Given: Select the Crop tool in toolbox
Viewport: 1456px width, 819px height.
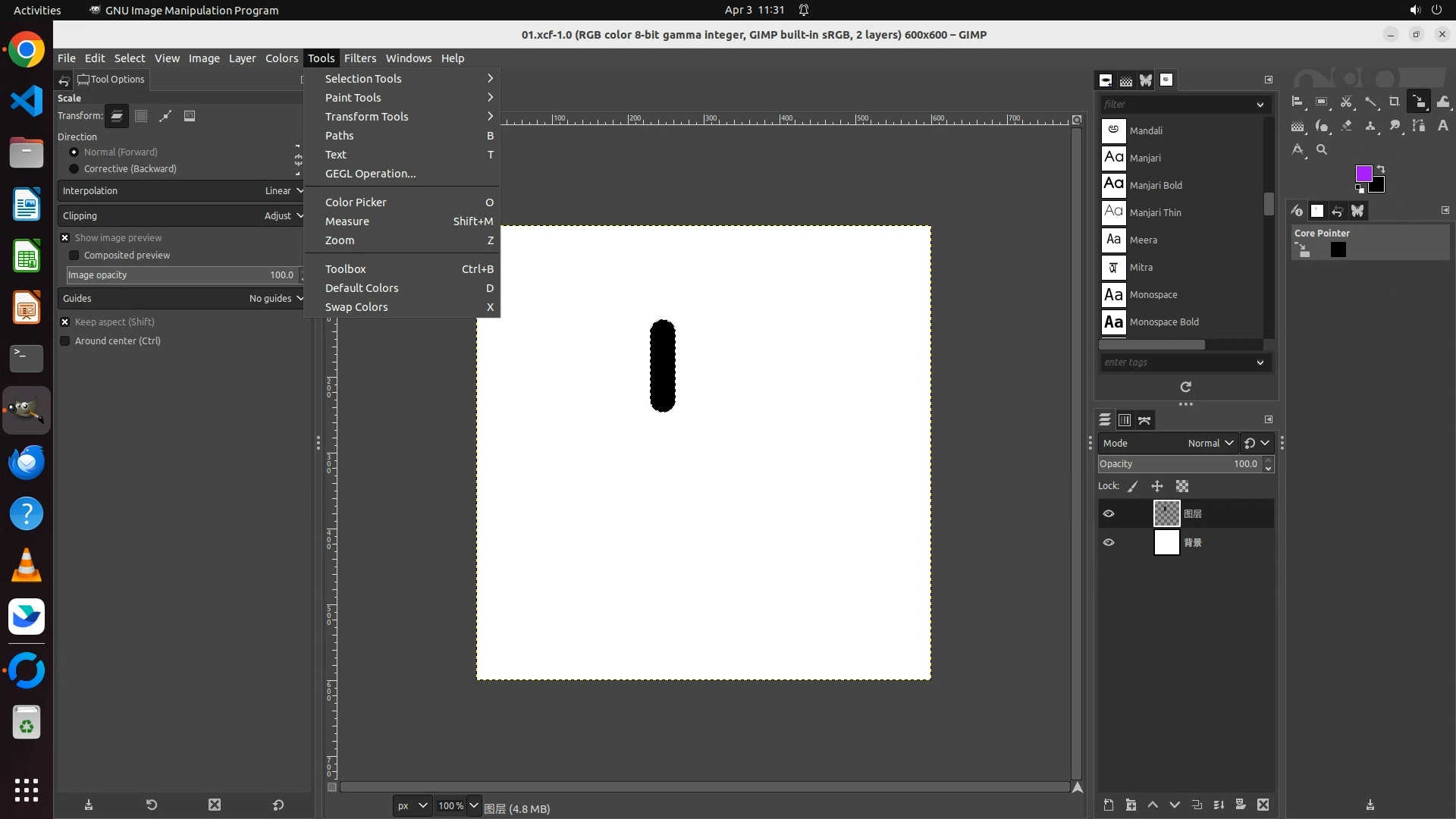Looking at the screenshot, I should pos(1395,102).
